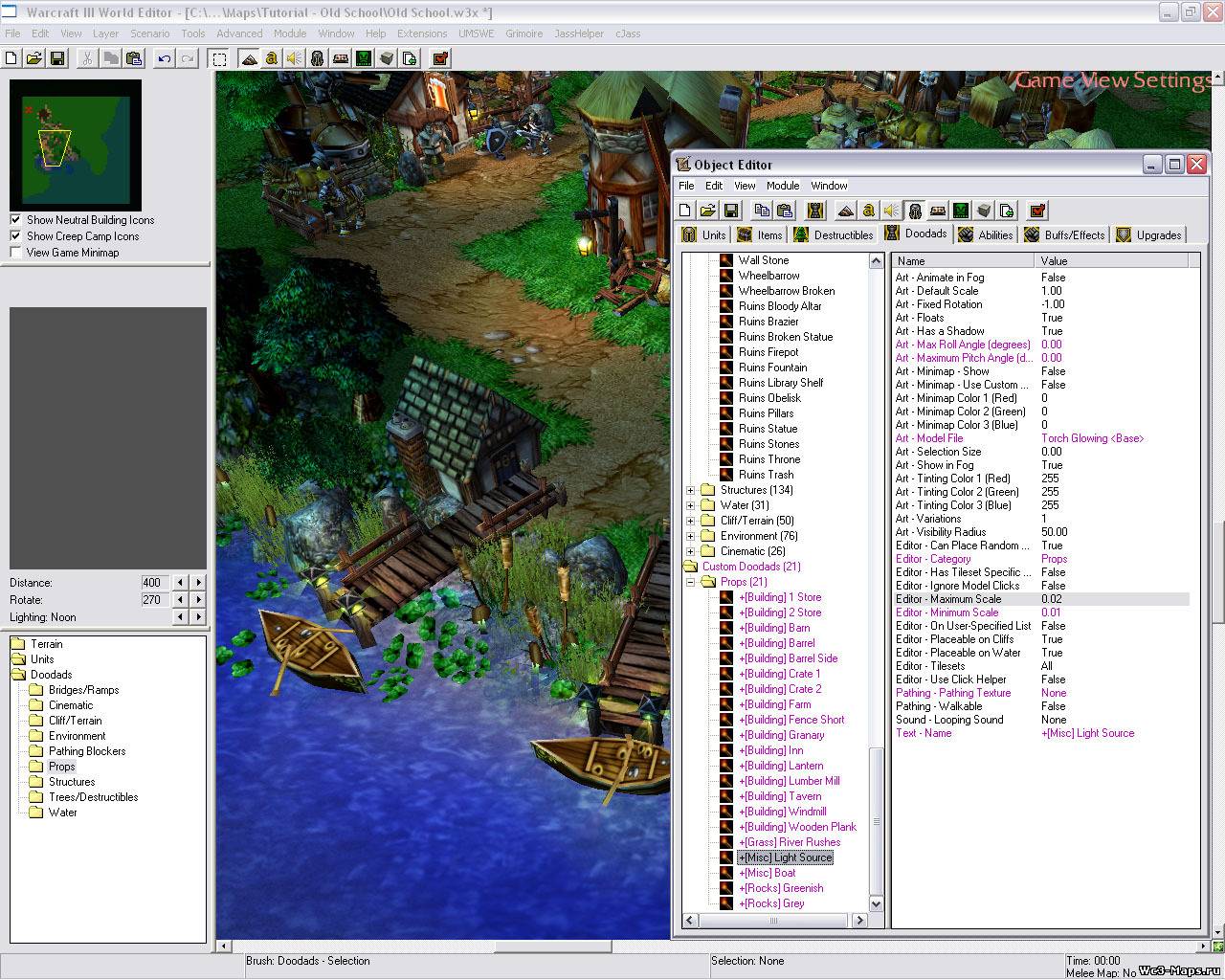
Task: Click Save icon in Object Editor toolbar
Action: pyautogui.click(x=731, y=211)
